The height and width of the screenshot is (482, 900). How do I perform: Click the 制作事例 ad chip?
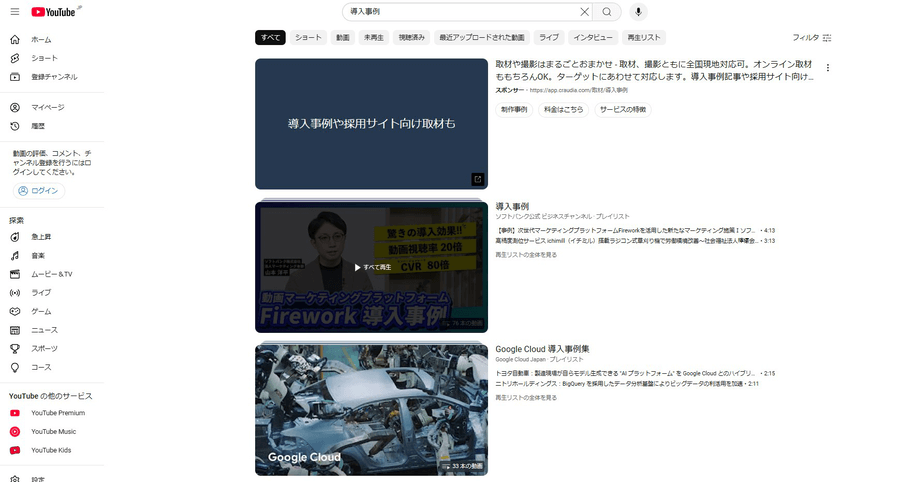(x=514, y=110)
